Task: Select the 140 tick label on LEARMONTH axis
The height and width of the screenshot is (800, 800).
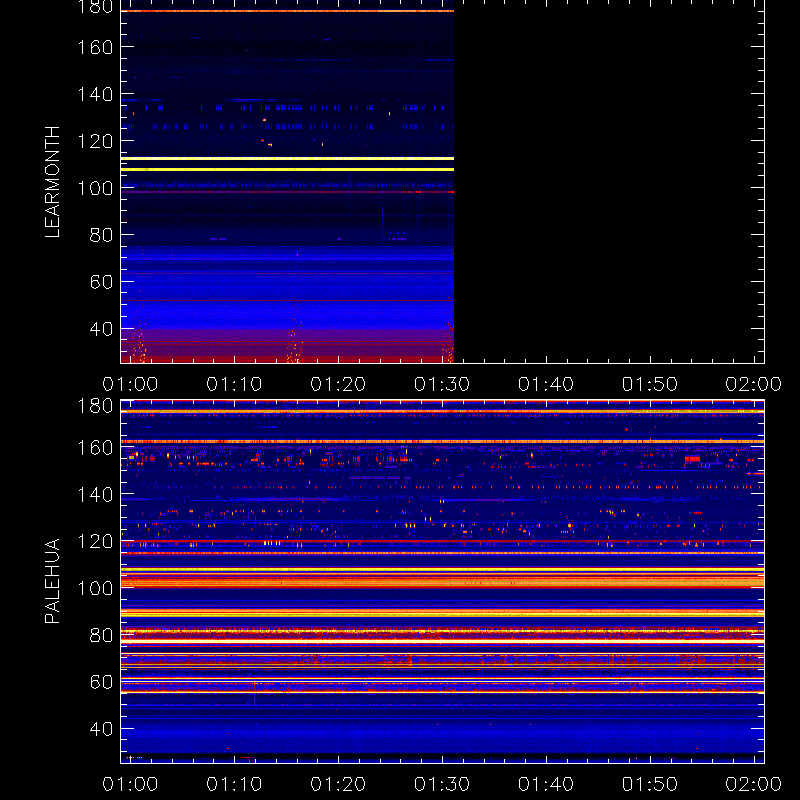Action: (95, 94)
